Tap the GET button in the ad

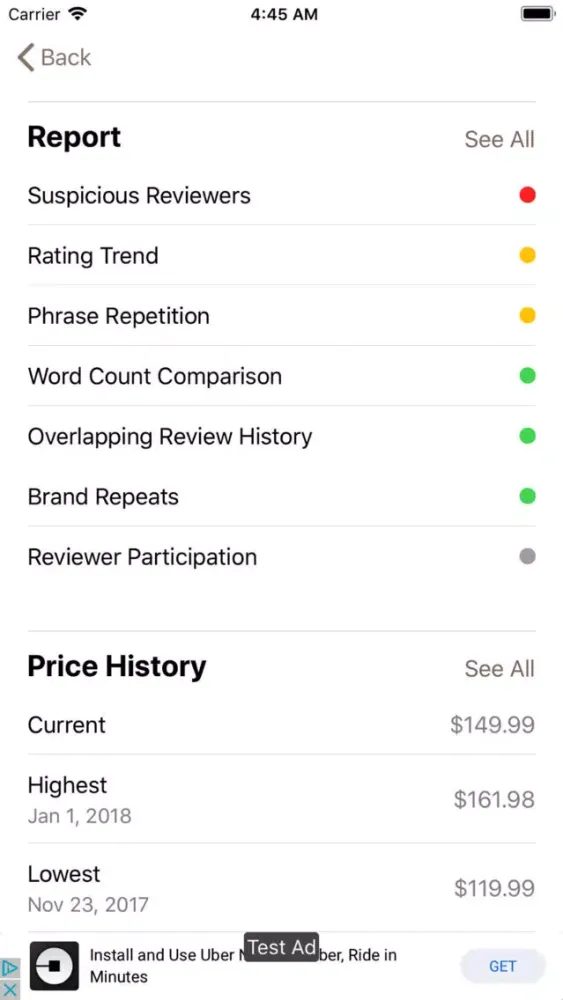coord(502,966)
